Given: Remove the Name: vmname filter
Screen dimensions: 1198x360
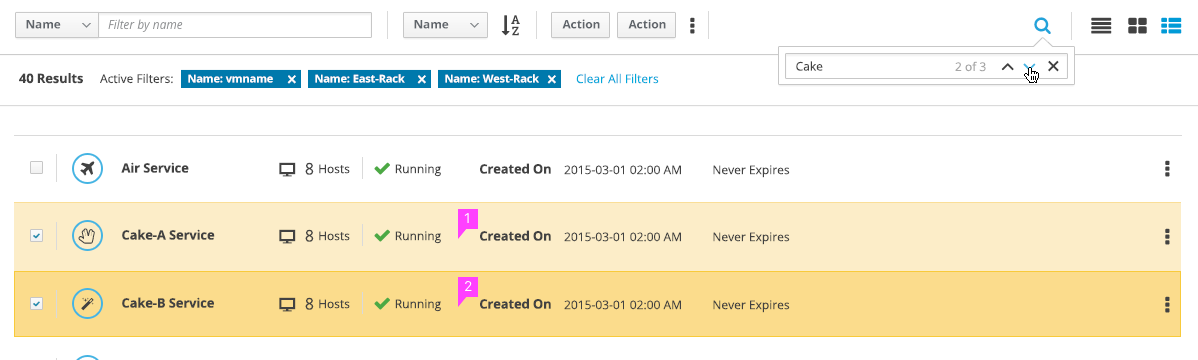Looking at the screenshot, I should tap(291, 79).
